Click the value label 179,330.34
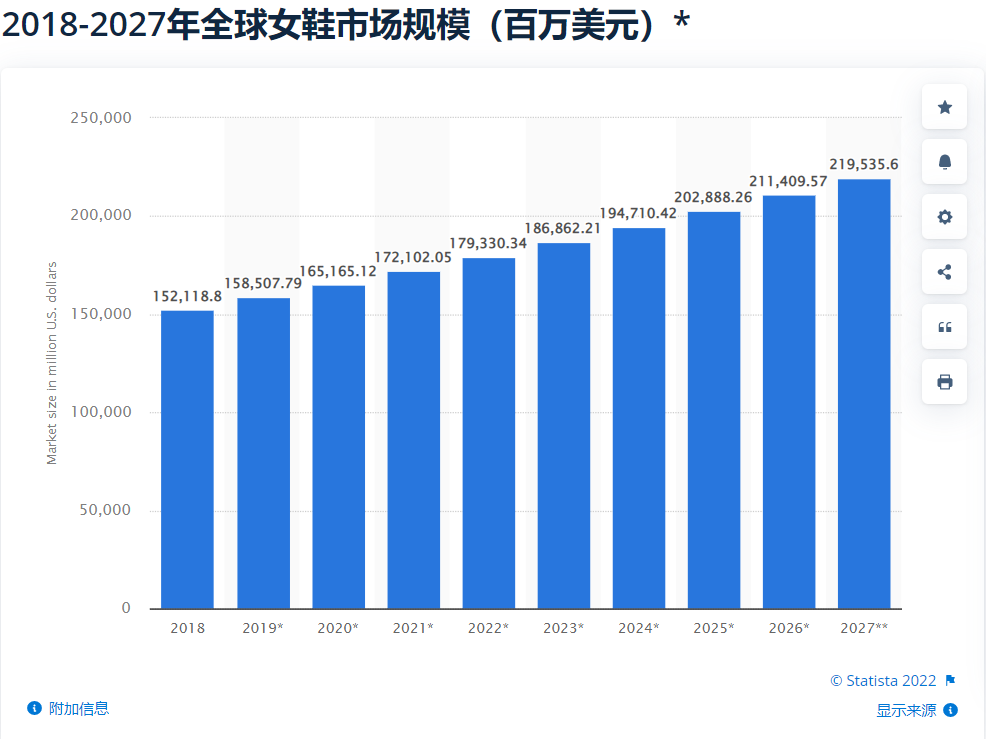986x739 pixels. [x=489, y=243]
